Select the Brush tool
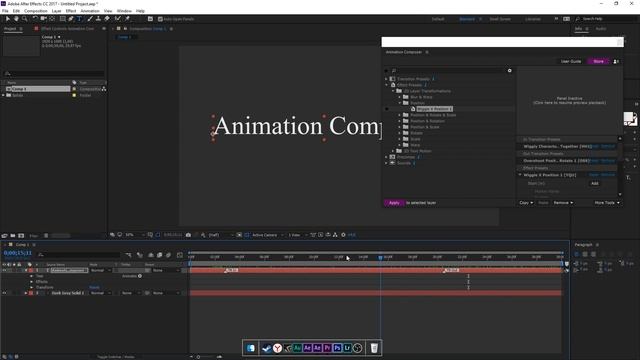Image resolution: width=640 pixels, height=360 pixels. click(90, 19)
